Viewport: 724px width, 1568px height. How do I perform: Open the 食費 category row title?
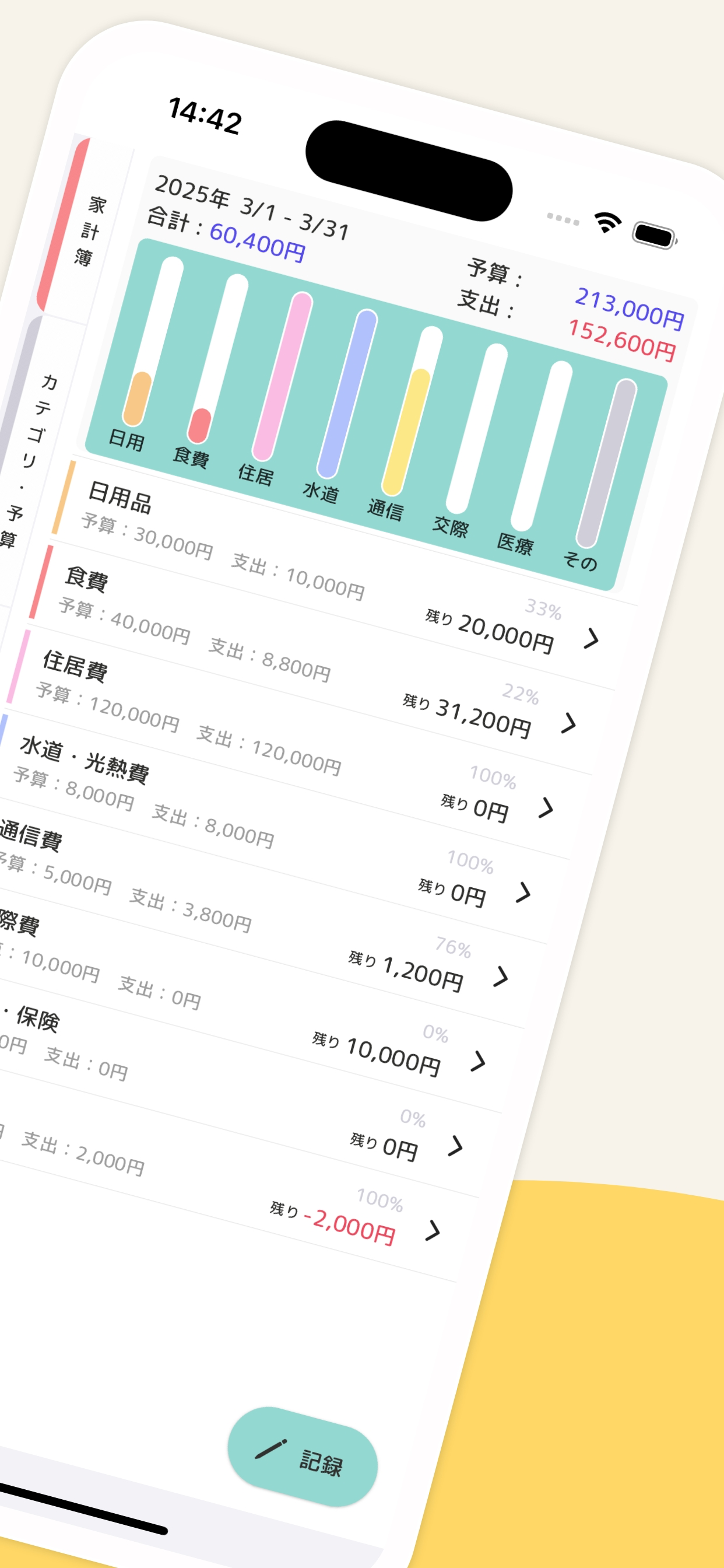86,579
